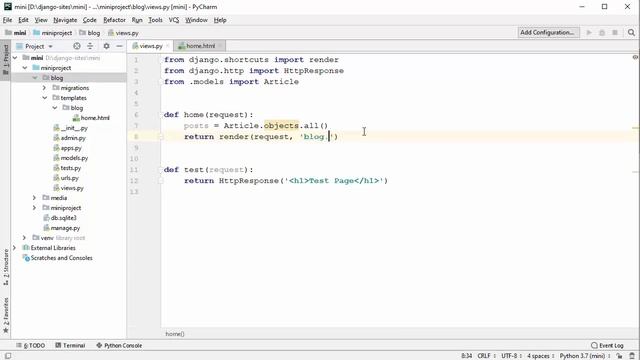
Task: Open the Event Log
Action: 607,345
